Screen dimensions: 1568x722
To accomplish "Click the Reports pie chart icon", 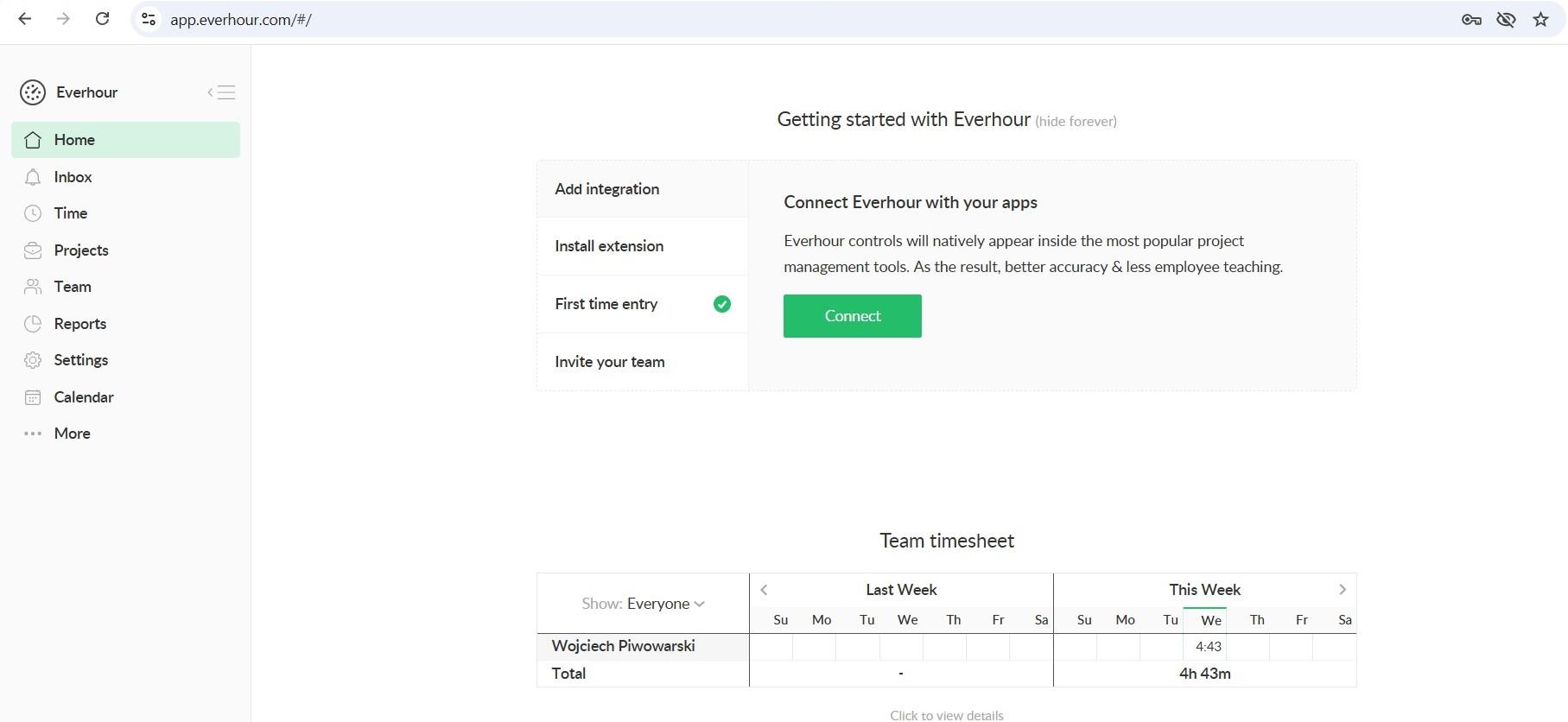I will pyautogui.click(x=33, y=324).
